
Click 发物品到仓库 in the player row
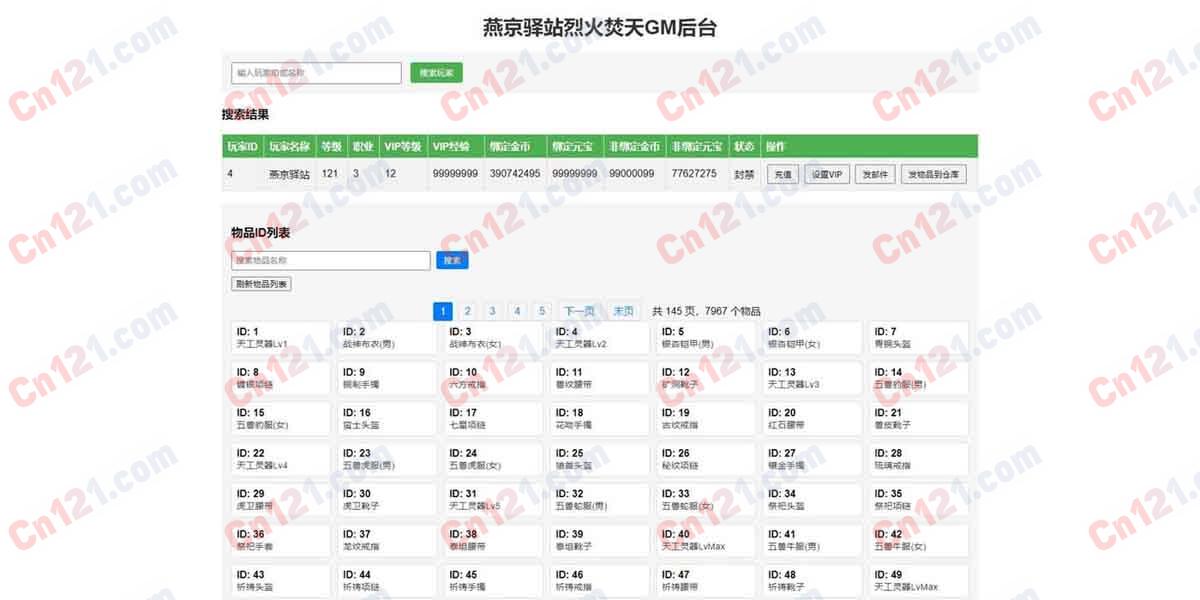point(934,174)
